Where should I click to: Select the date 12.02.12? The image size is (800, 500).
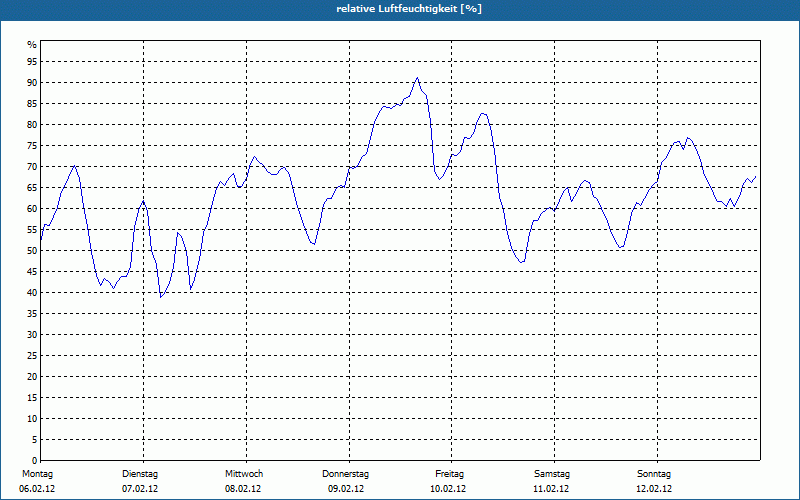(654, 489)
